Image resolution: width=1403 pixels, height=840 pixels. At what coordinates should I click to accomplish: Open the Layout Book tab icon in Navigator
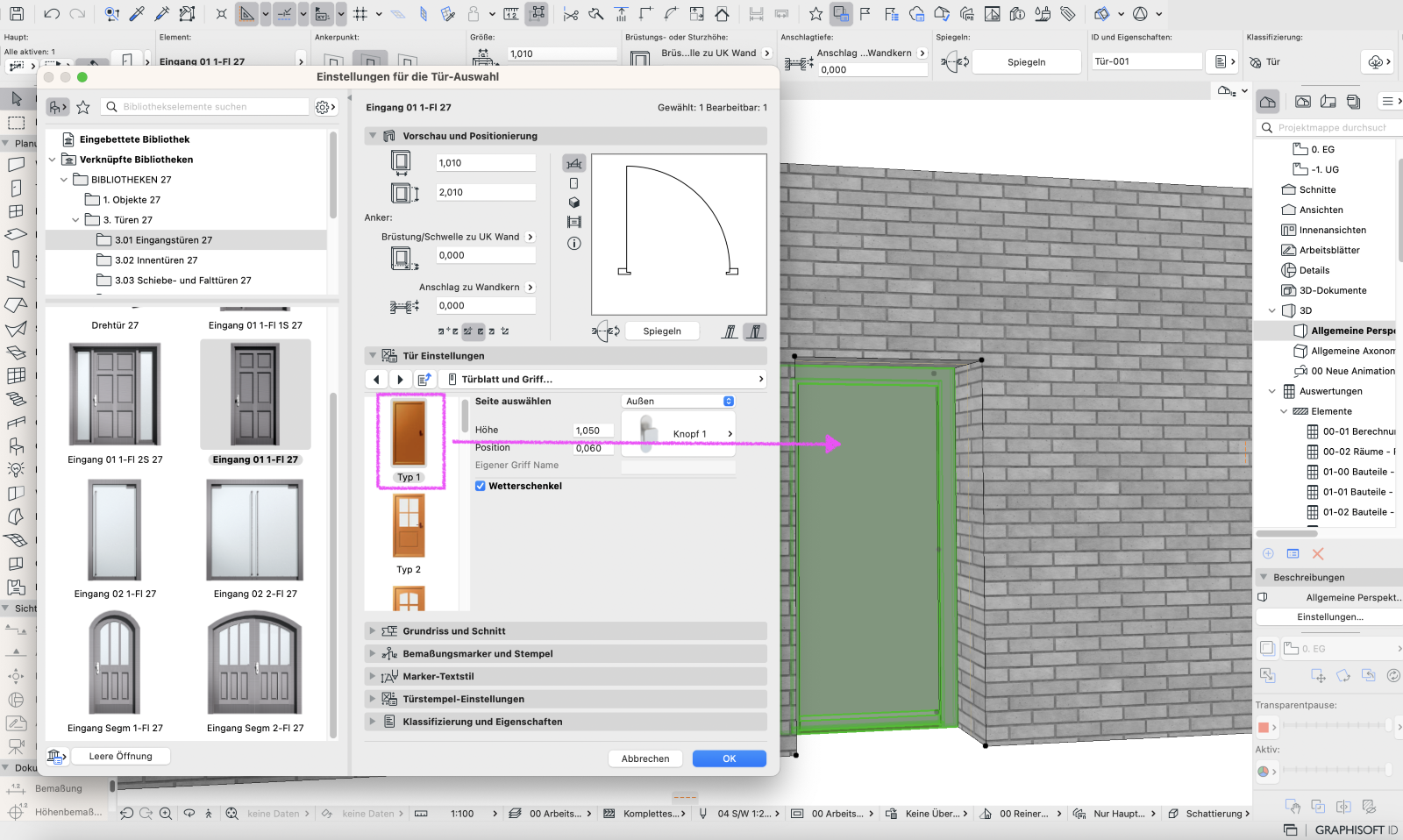(x=1328, y=102)
